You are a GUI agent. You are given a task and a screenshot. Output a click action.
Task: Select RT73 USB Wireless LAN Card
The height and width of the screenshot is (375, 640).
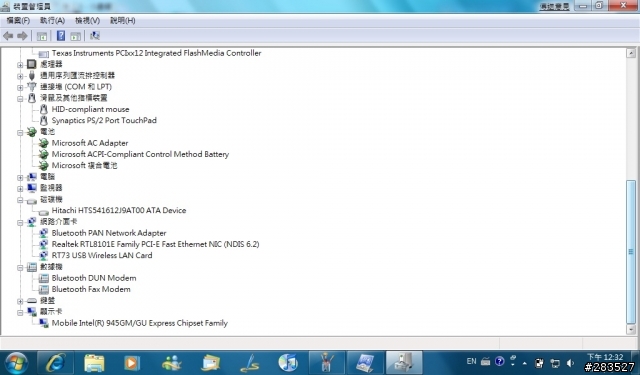coord(102,255)
